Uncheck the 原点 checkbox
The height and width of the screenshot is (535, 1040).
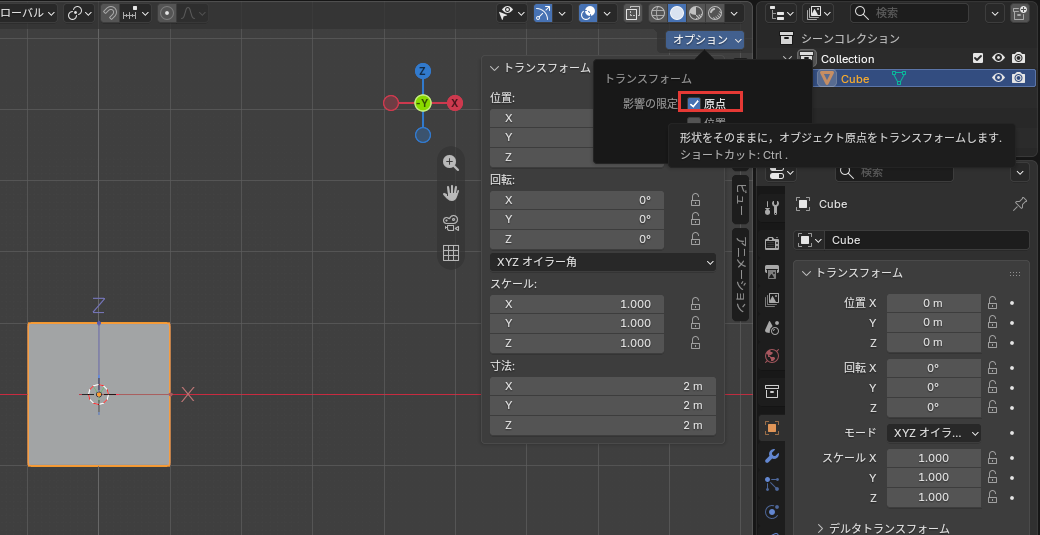pos(694,103)
